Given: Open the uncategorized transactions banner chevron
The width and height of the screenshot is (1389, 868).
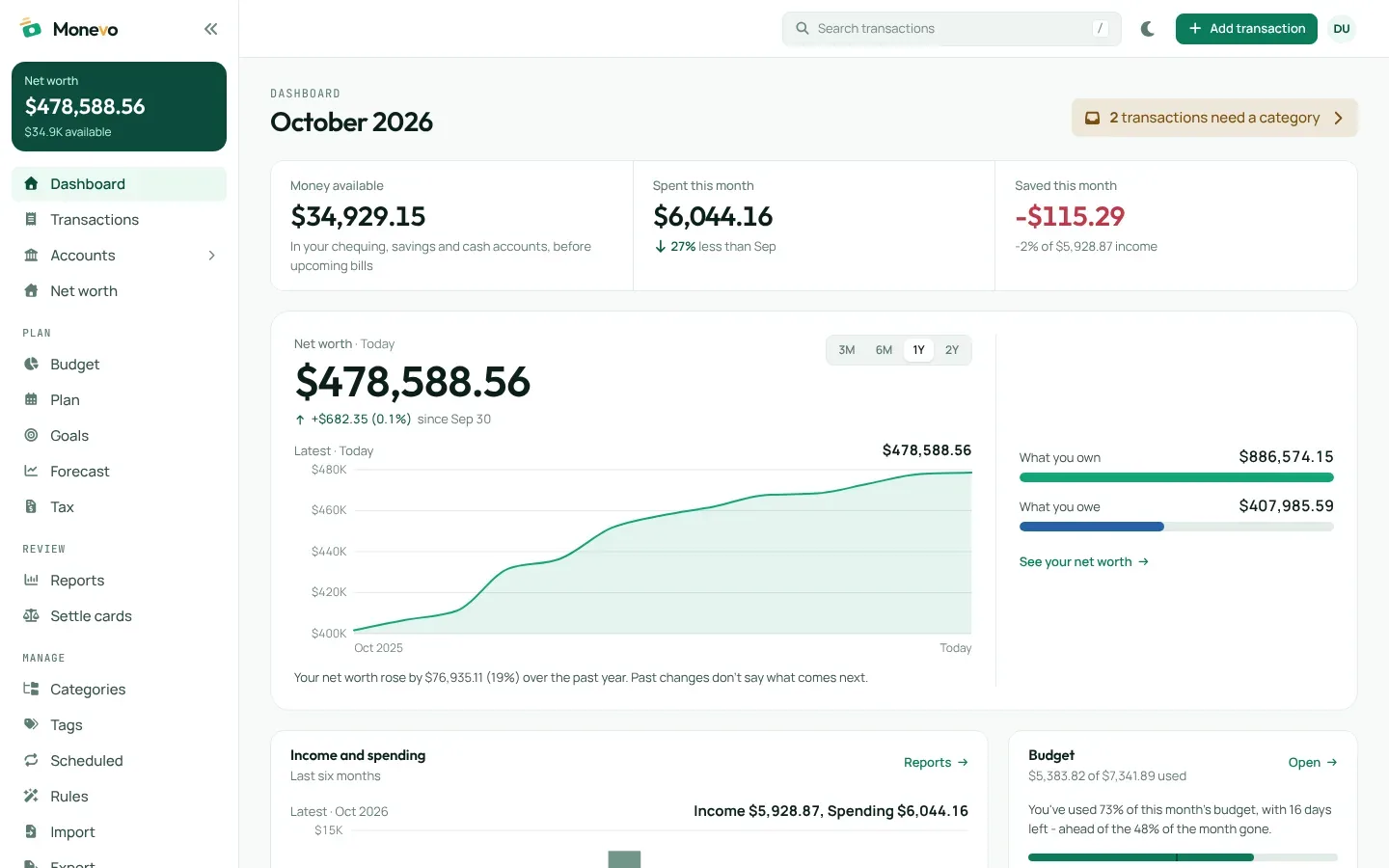Looking at the screenshot, I should coord(1338,118).
